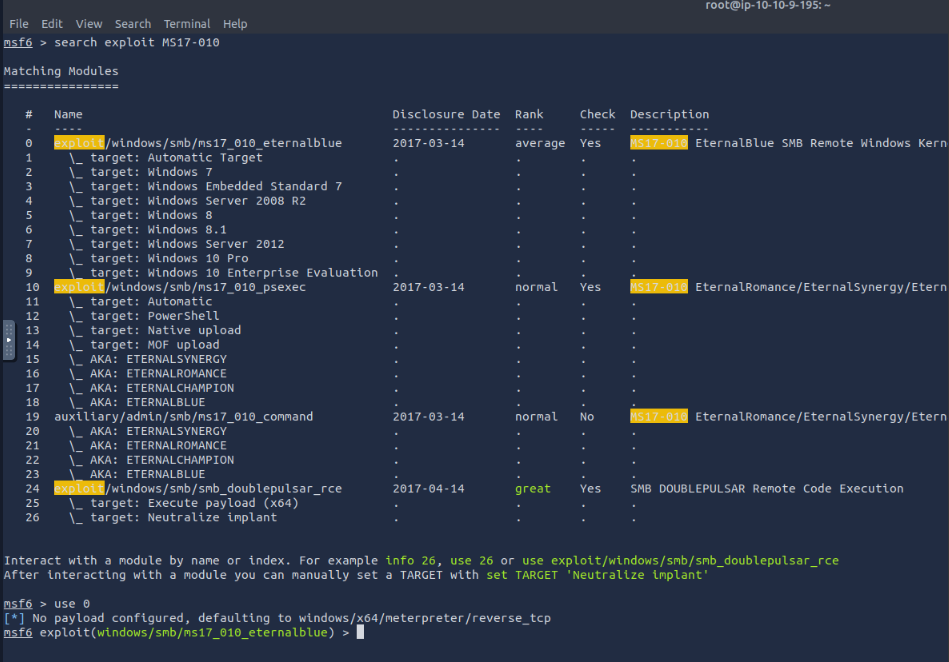The height and width of the screenshot is (662, 949).
Task: Click the 'No' check value for ms17_010_command
Action: 587,417
